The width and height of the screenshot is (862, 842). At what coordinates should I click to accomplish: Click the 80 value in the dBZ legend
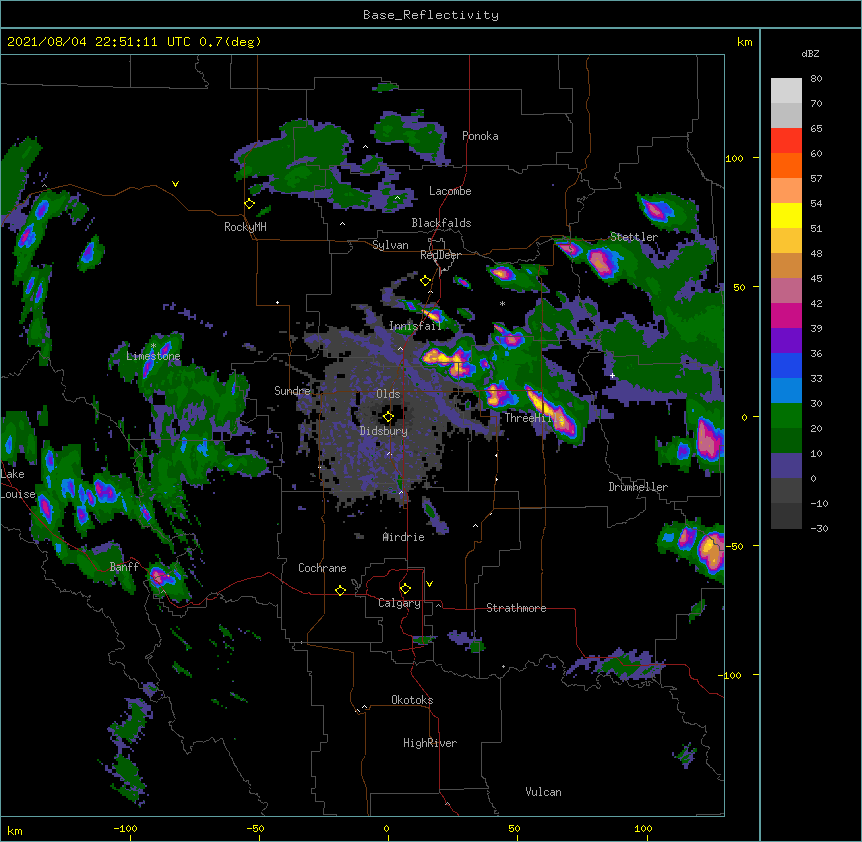point(816,79)
